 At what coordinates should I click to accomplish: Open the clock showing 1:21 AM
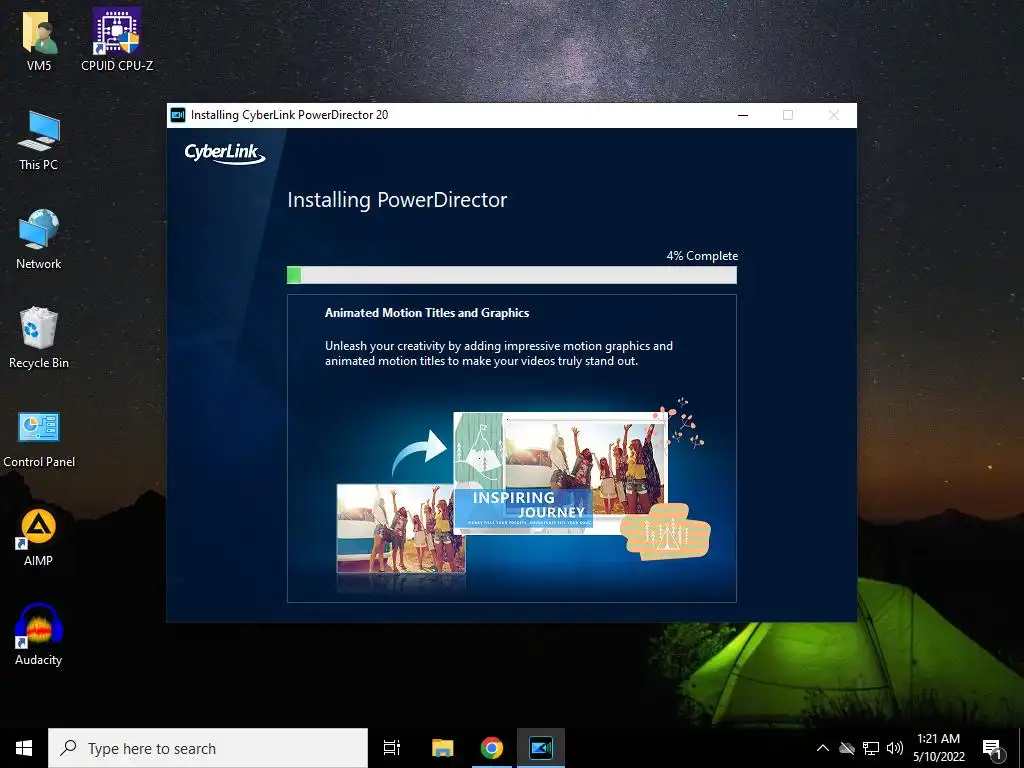[938, 748]
